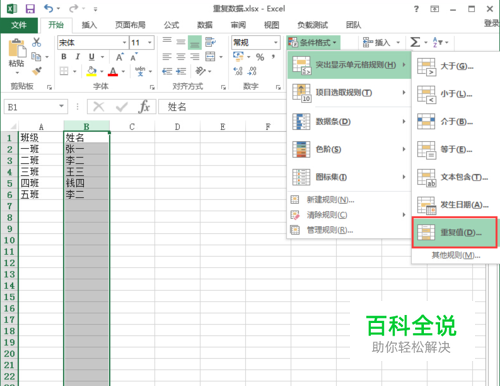This screenshot has width=500, height=386.
Task: Open the fill color dropdown arrow
Action: pyautogui.click(x=102, y=71)
